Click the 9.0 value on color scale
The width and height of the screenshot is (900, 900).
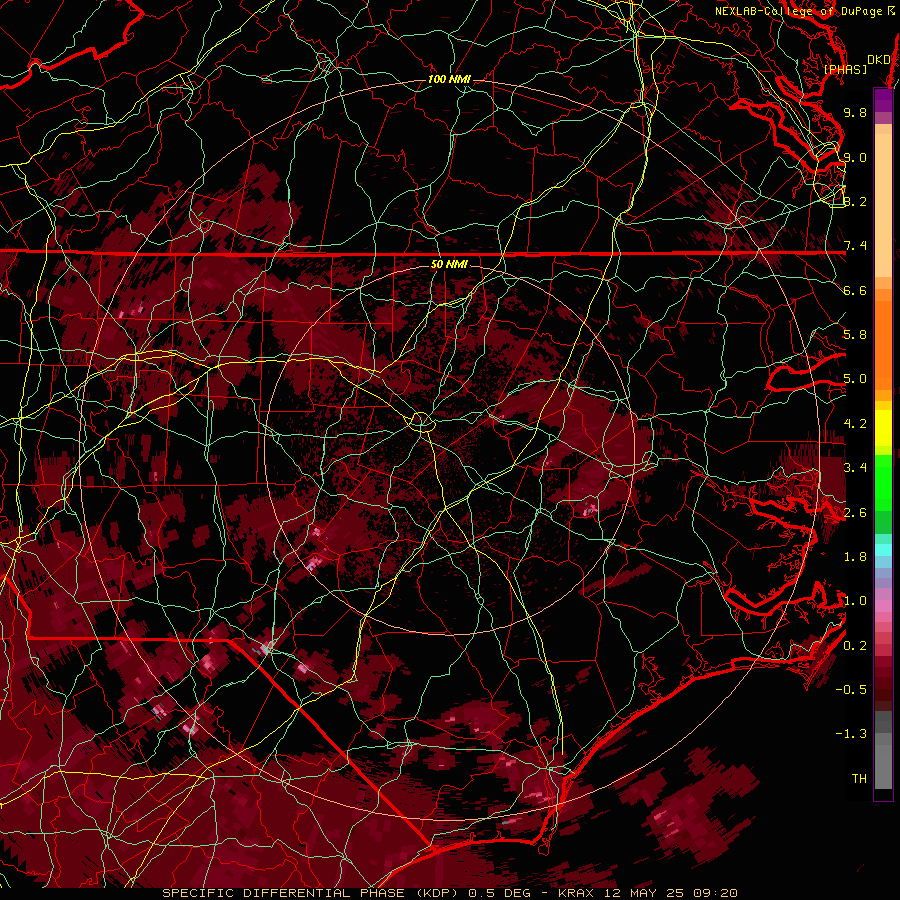click(855, 157)
